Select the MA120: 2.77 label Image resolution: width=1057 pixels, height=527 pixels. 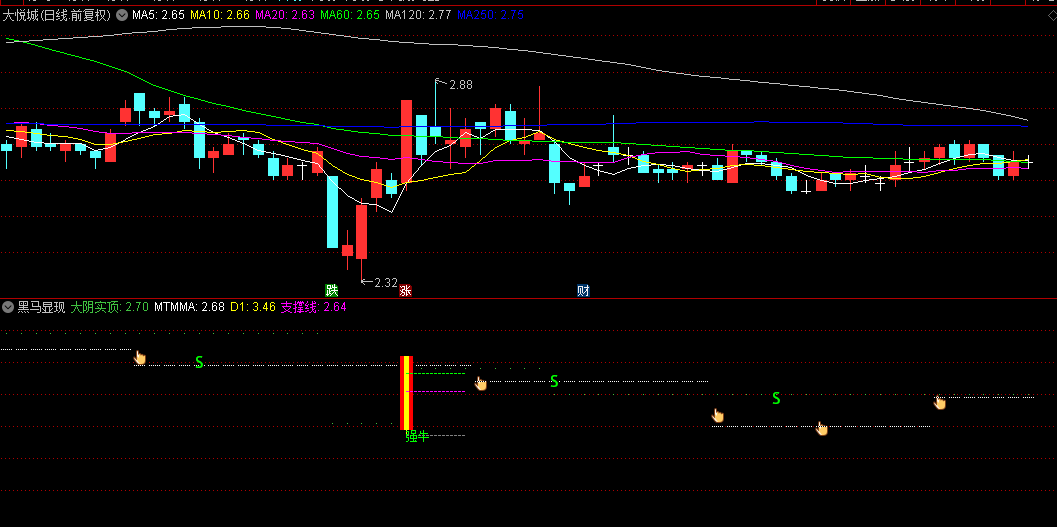click(x=418, y=15)
